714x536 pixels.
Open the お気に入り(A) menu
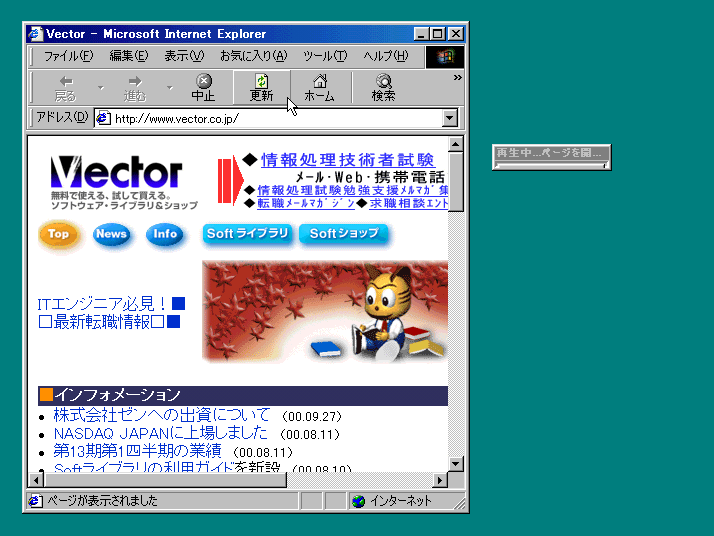254,56
